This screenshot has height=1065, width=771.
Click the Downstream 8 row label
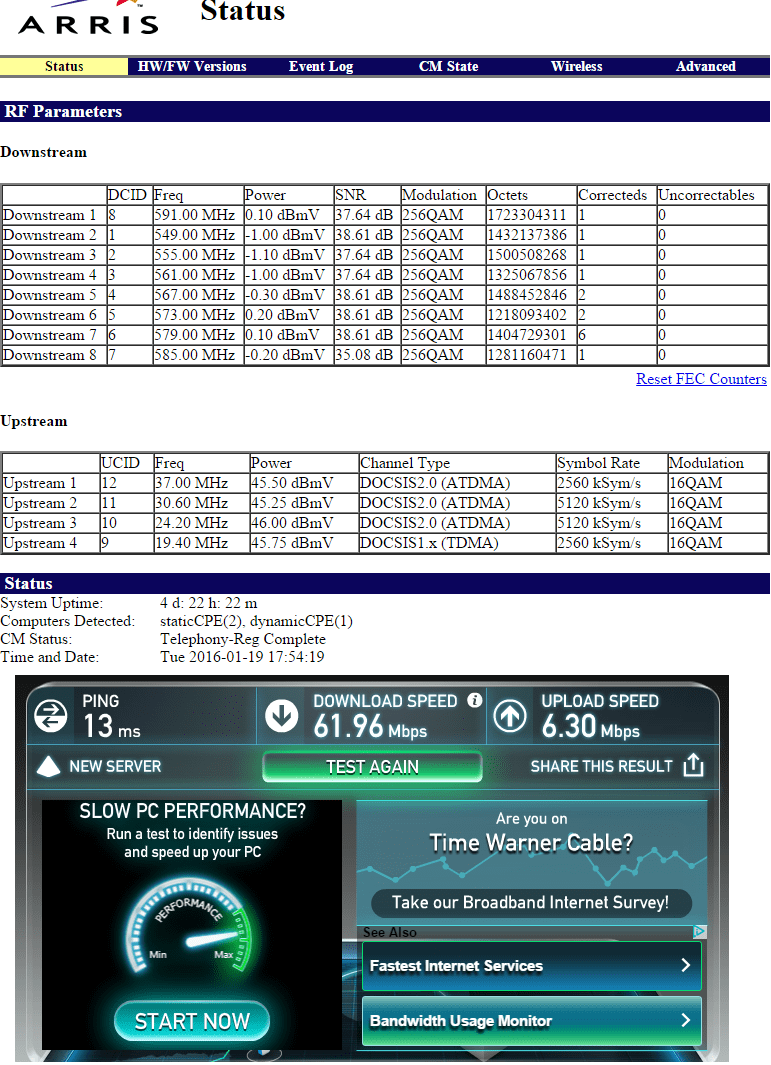[x=50, y=355]
